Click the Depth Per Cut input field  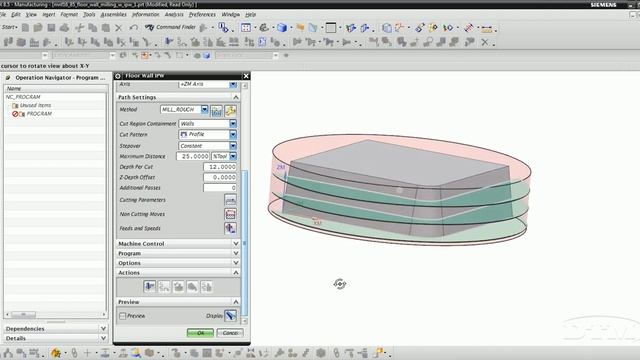220,167
